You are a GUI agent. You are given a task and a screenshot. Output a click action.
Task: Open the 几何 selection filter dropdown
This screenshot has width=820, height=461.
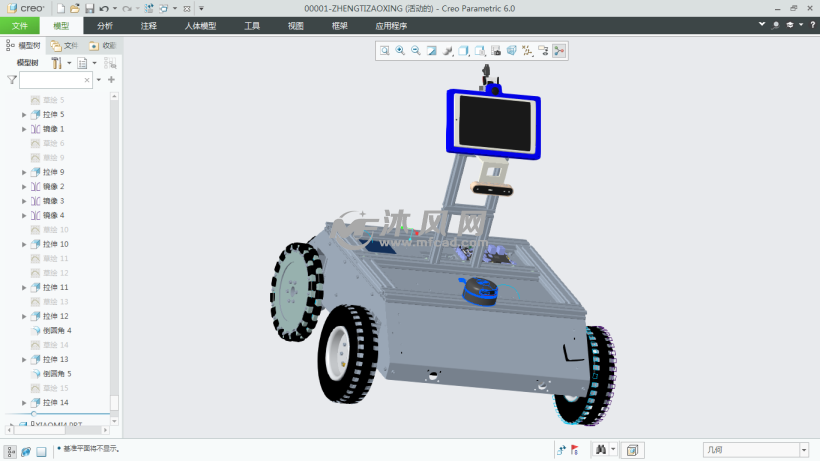[x=754, y=450]
